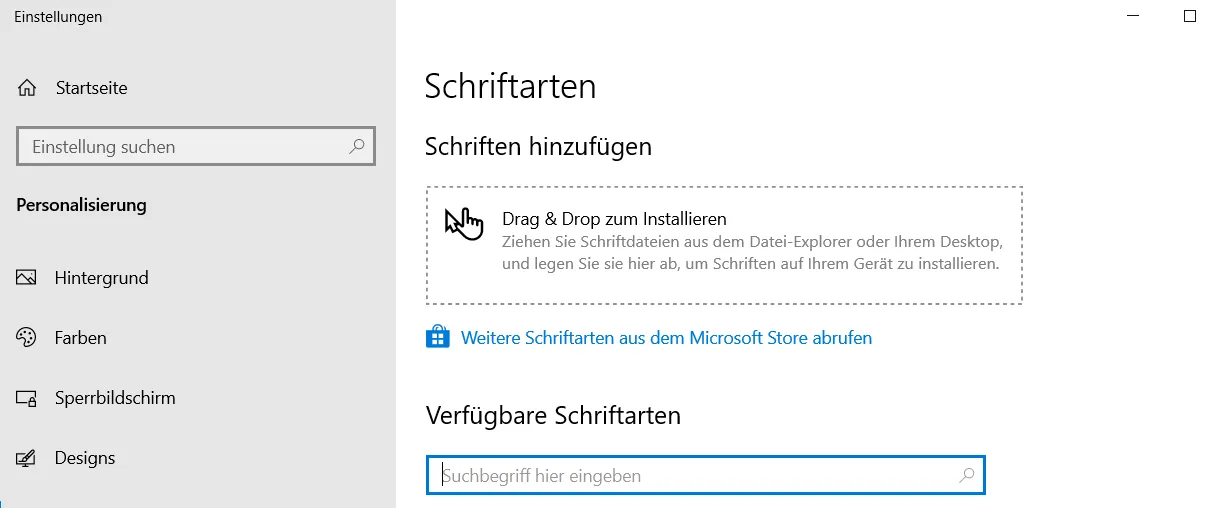Click the Hintergrund picture icon

pos(27,278)
